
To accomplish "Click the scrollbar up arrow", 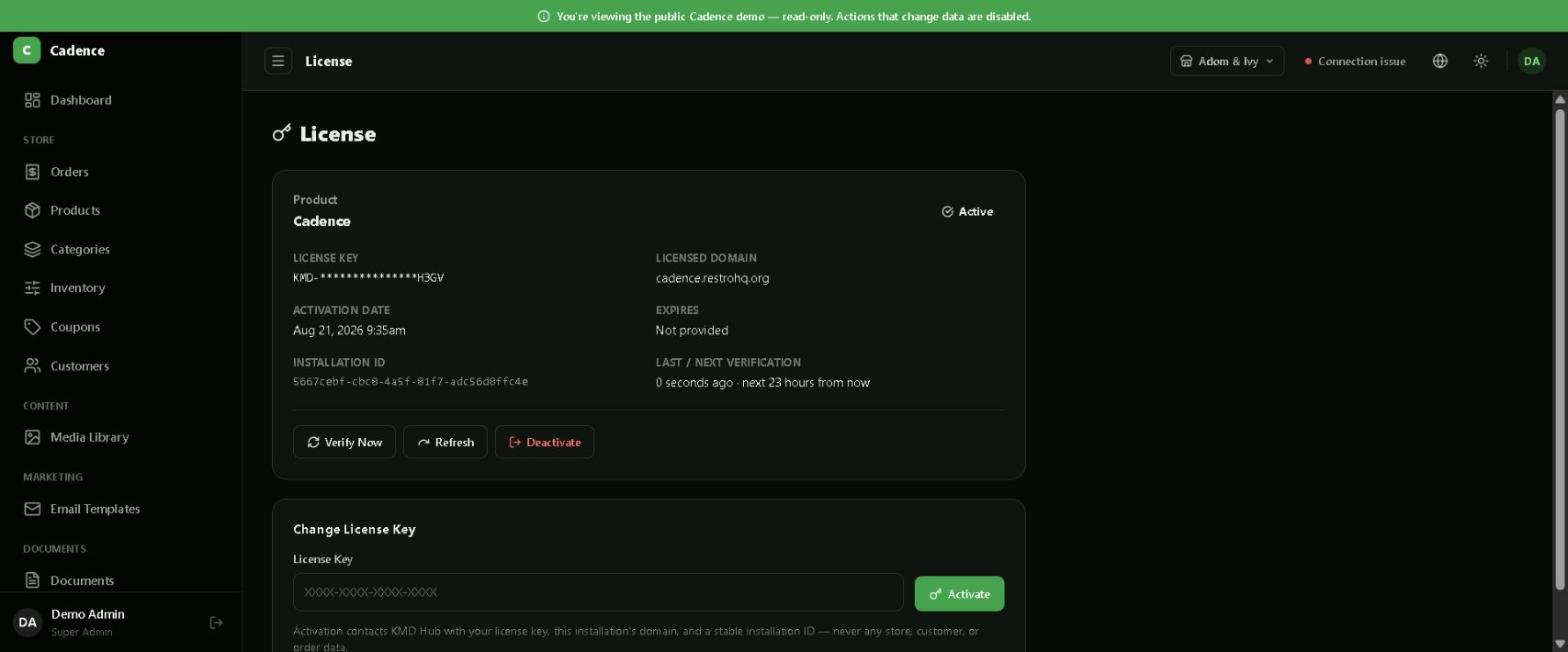I will click(1559, 99).
